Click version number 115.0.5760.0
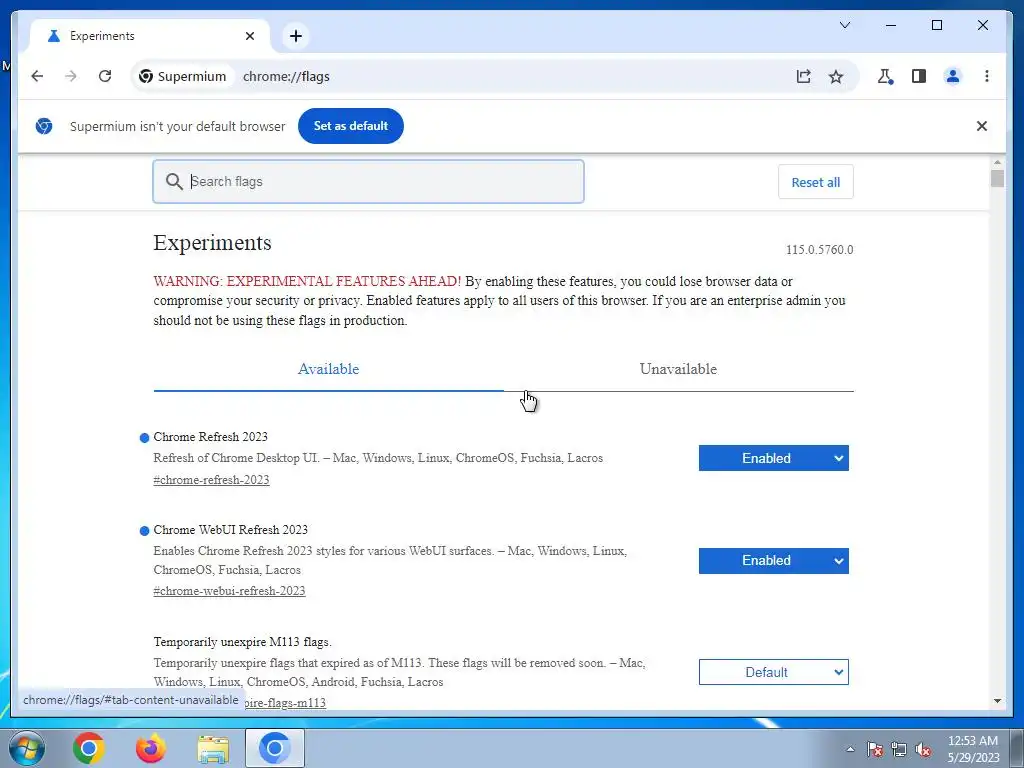 [819, 250]
